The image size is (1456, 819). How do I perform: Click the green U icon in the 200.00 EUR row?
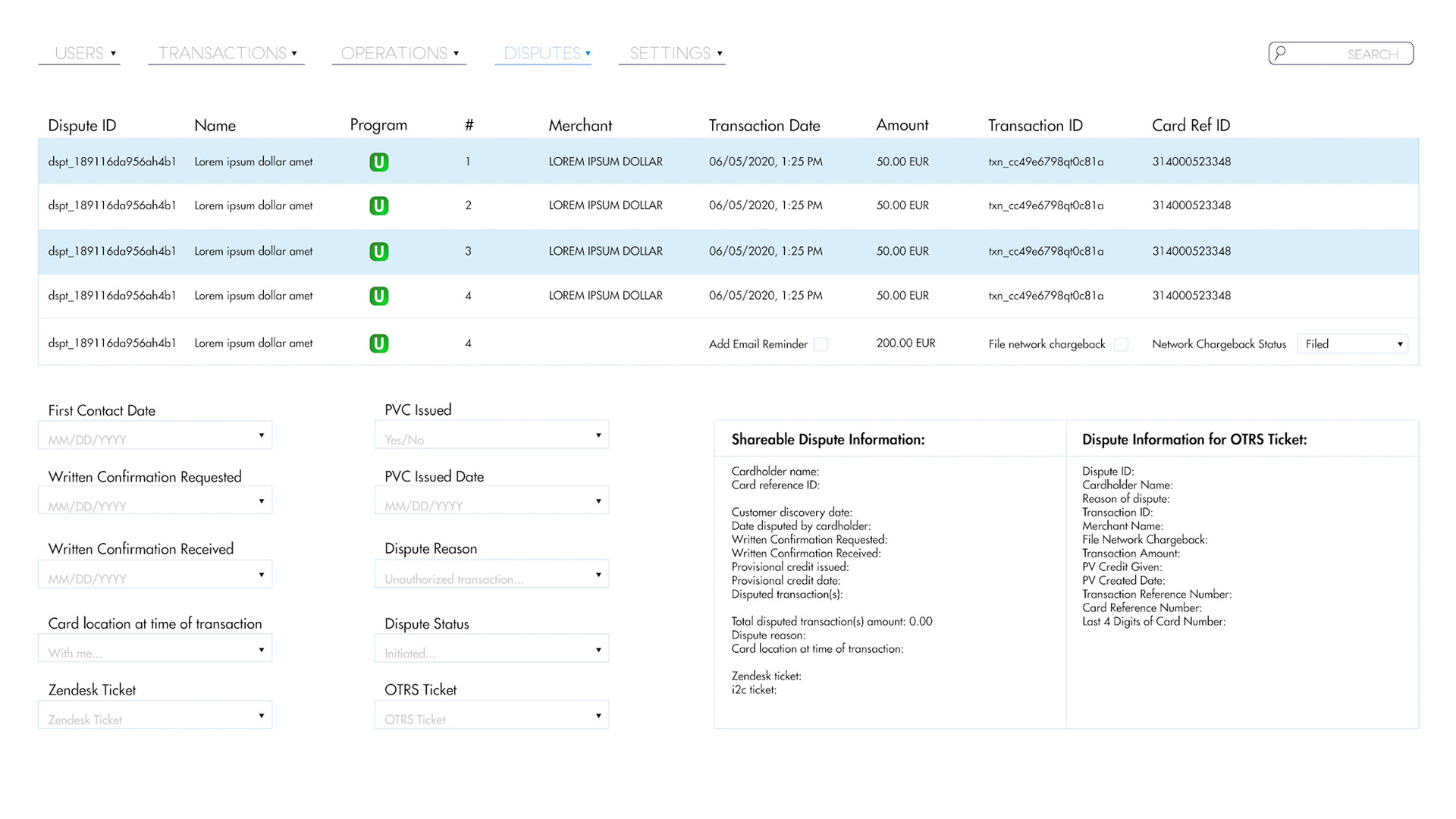tap(378, 344)
